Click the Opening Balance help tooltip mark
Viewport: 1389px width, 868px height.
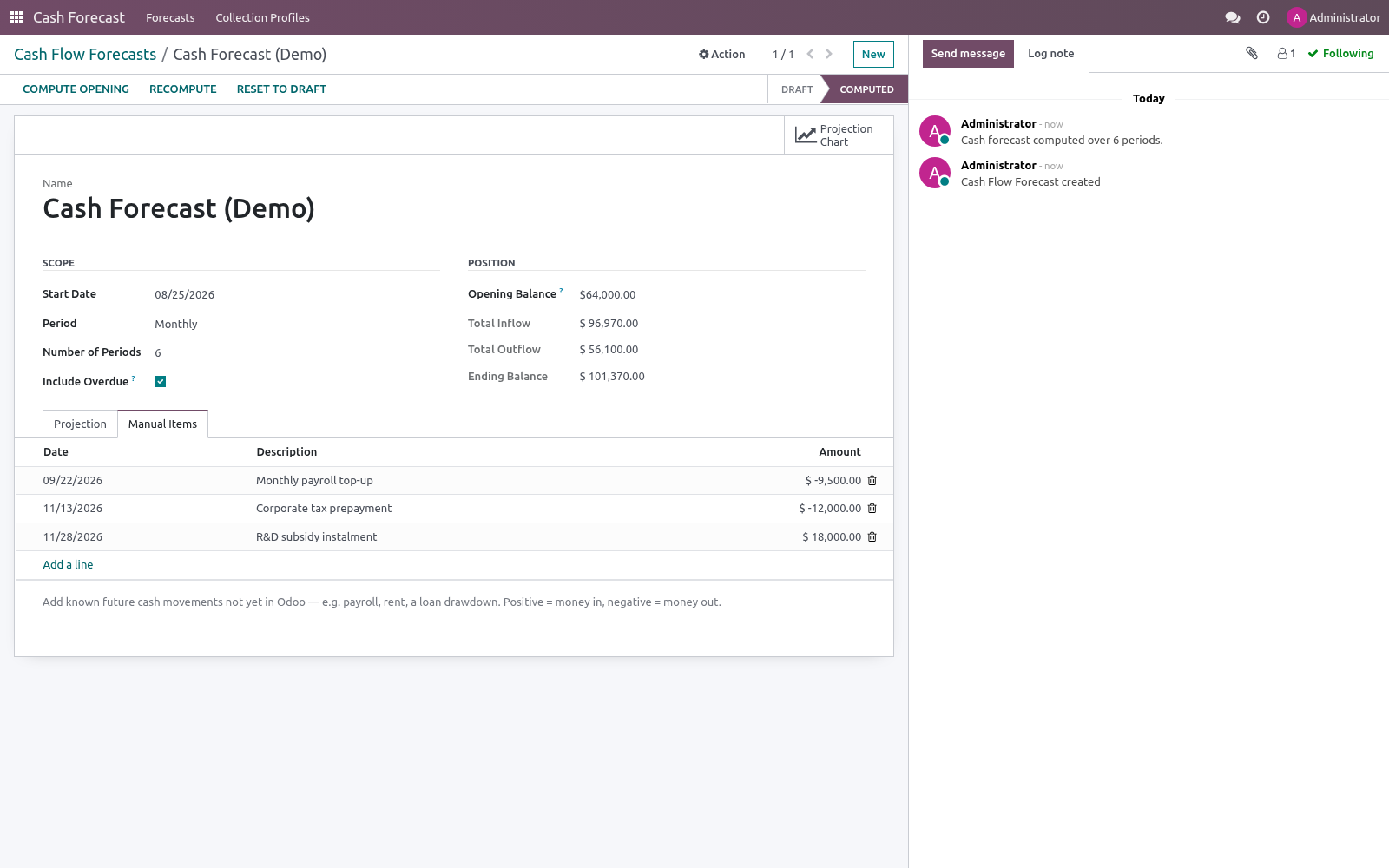561,291
